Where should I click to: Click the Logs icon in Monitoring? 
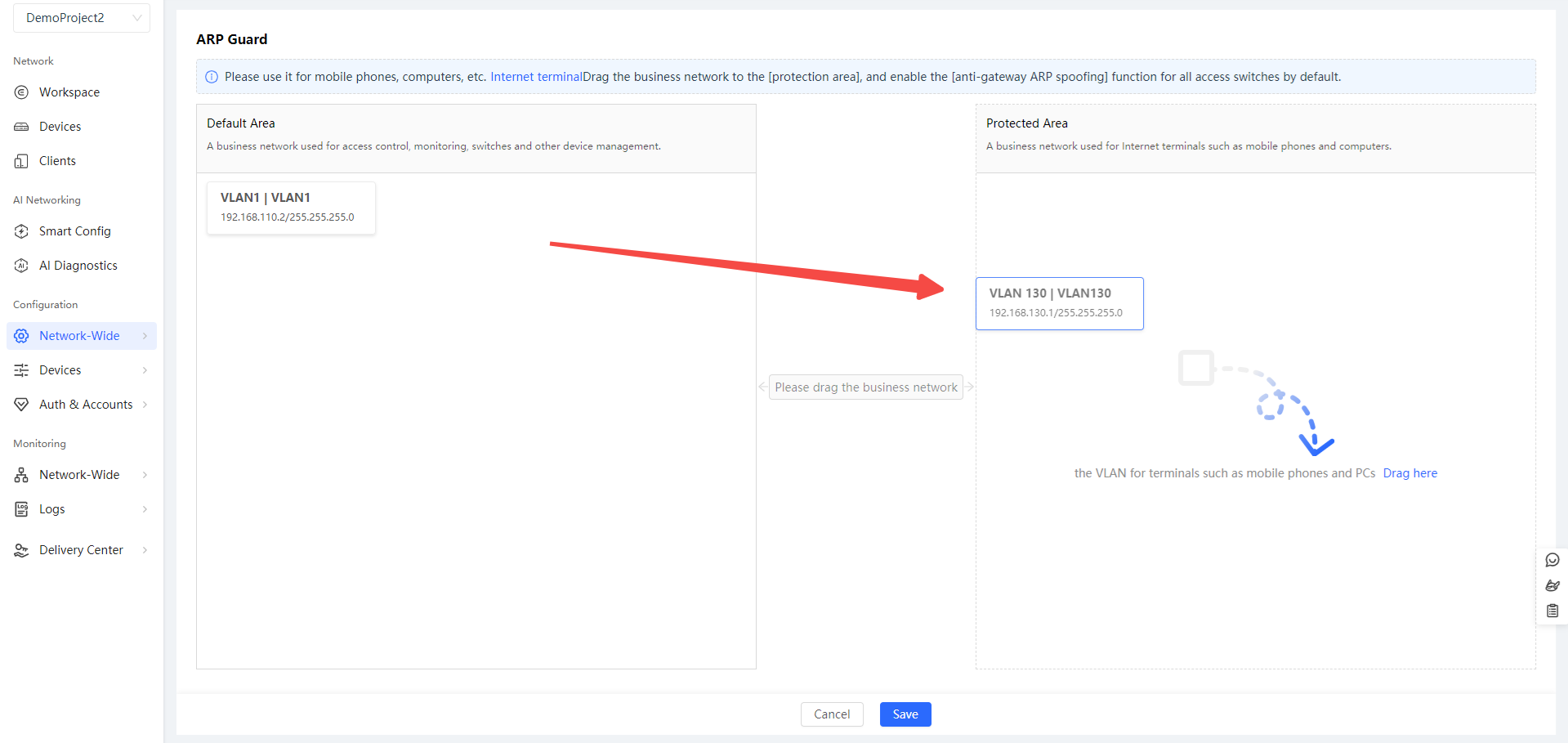[21, 509]
